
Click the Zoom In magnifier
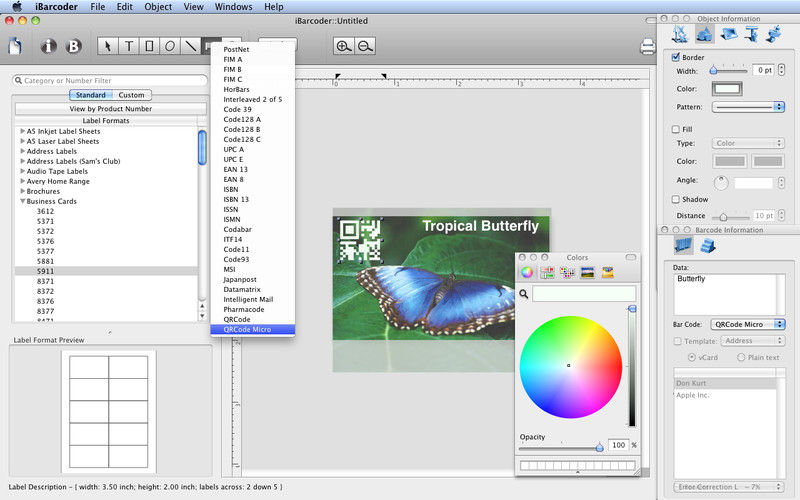tap(343, 46)
